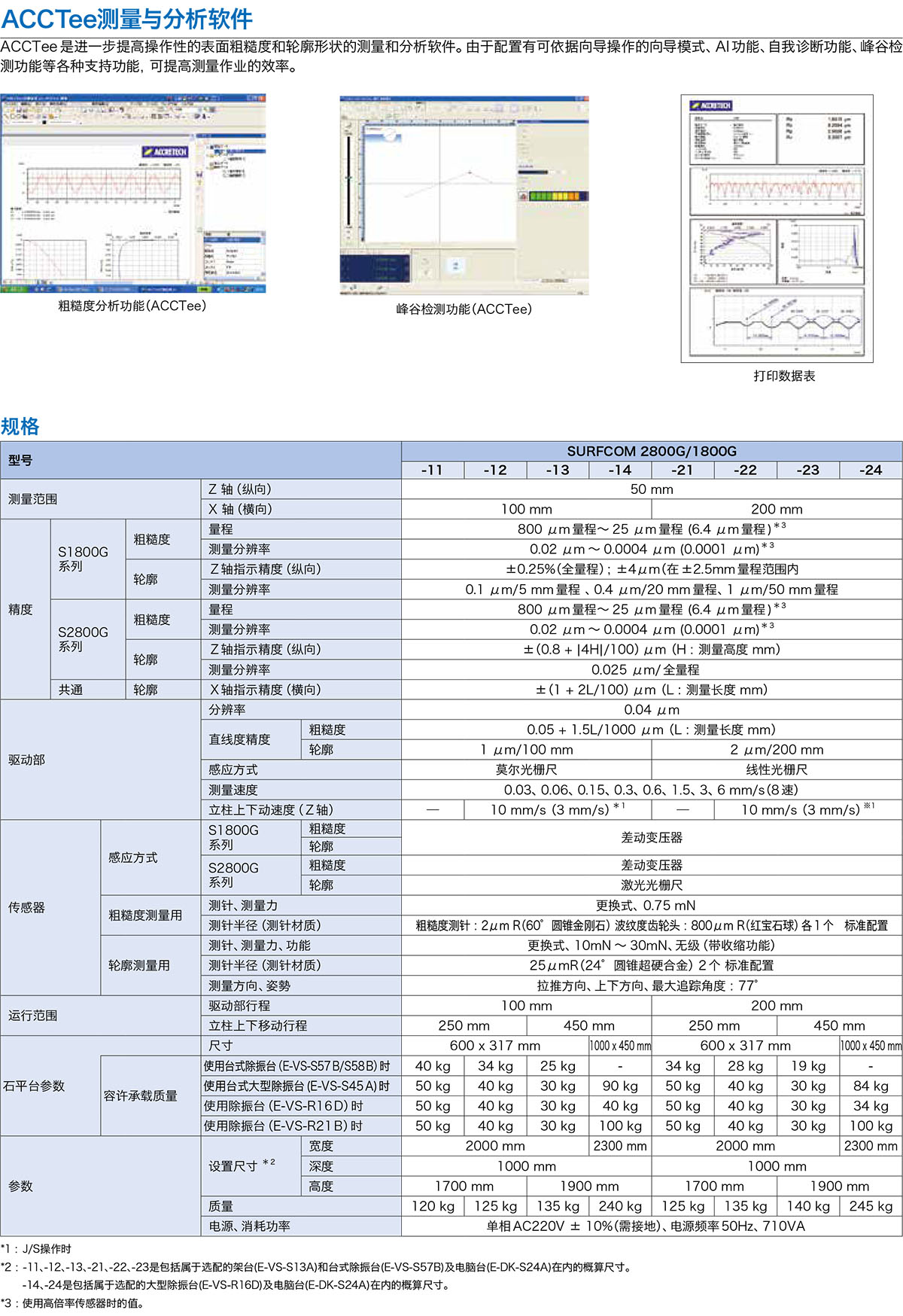Select the "X 轴 (横向)" row label

tap(301, 509)
